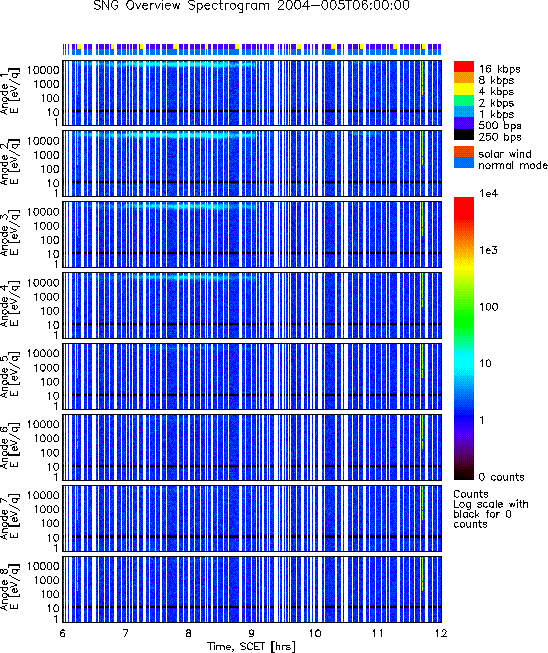Click the 2 kbps green legend swatch
Viewport: 548px width, 653px height.
coord(464,100)
